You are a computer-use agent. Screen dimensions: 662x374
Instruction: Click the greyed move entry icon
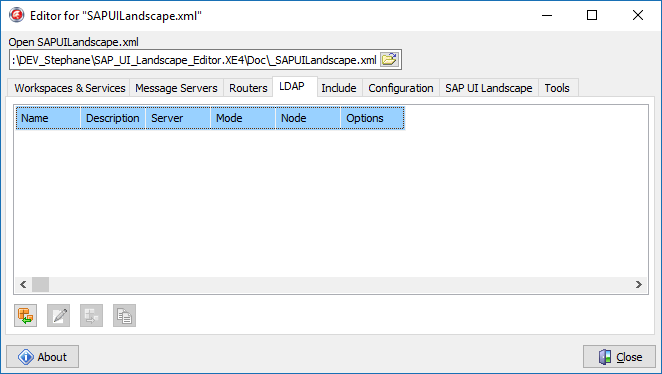91,315
